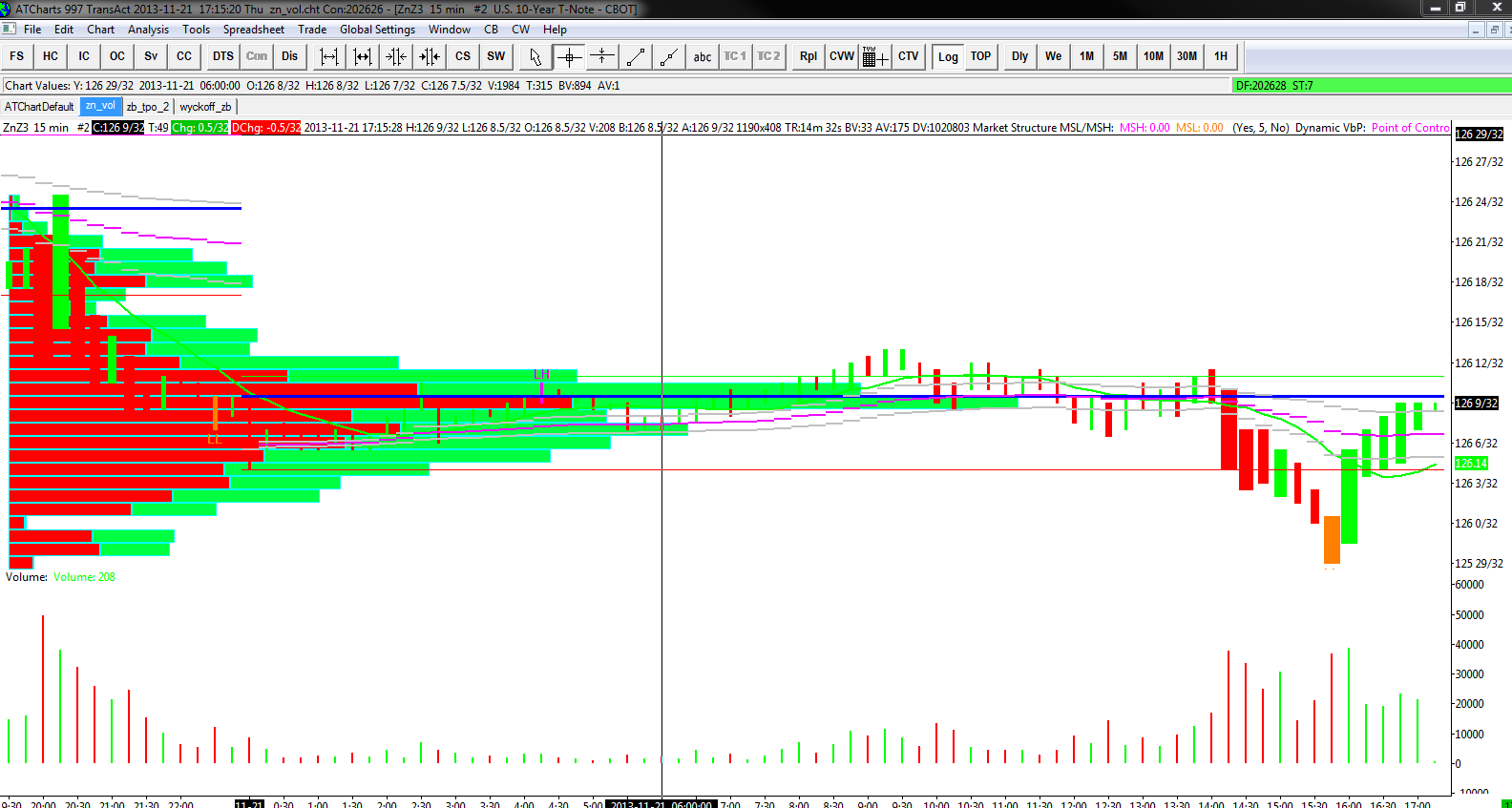
Task: Click the Rpl replay button
Action: (x=808, y=56)
